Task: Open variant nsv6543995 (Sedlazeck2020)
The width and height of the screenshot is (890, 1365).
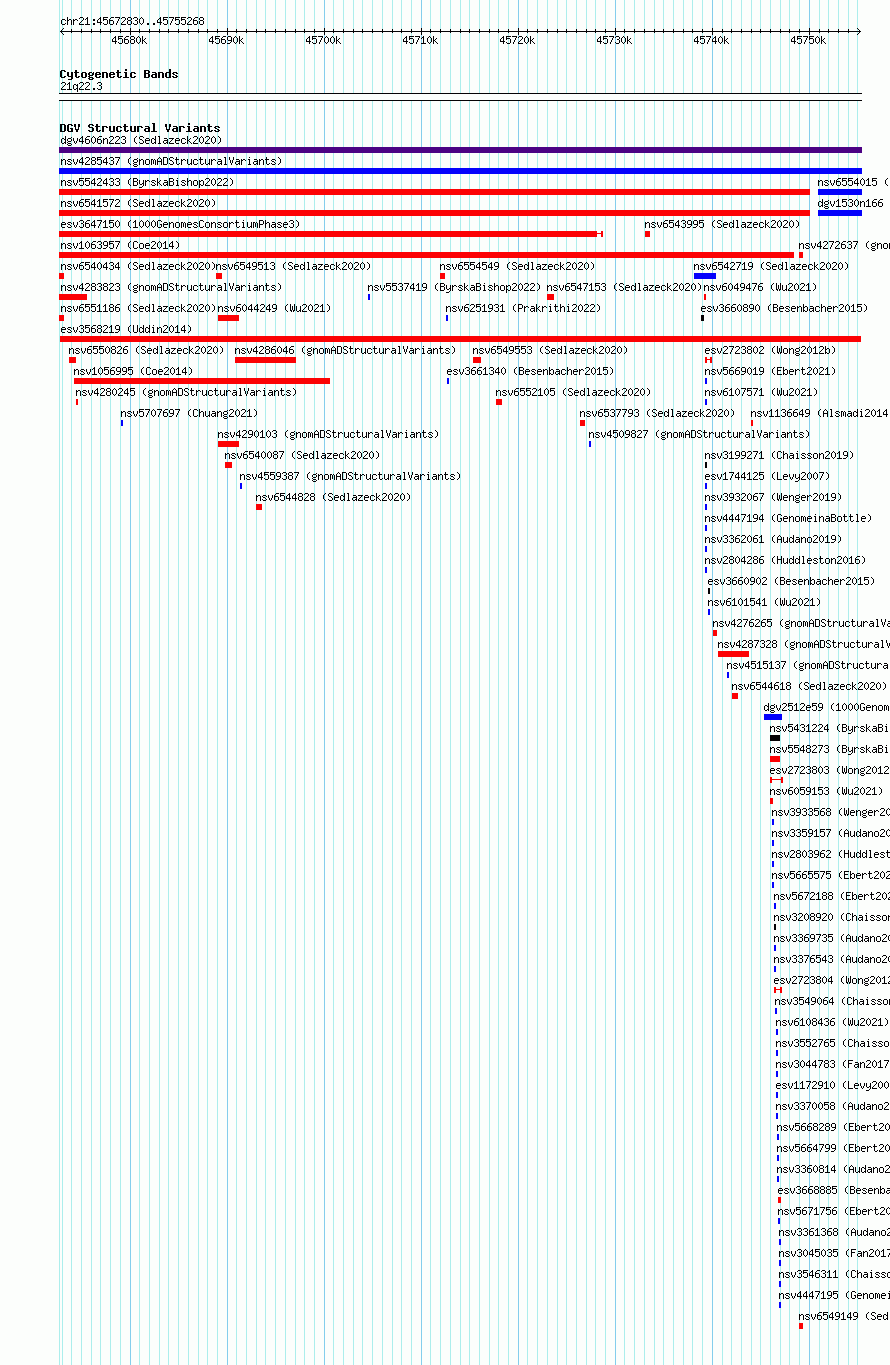Action: click(722, 225)
